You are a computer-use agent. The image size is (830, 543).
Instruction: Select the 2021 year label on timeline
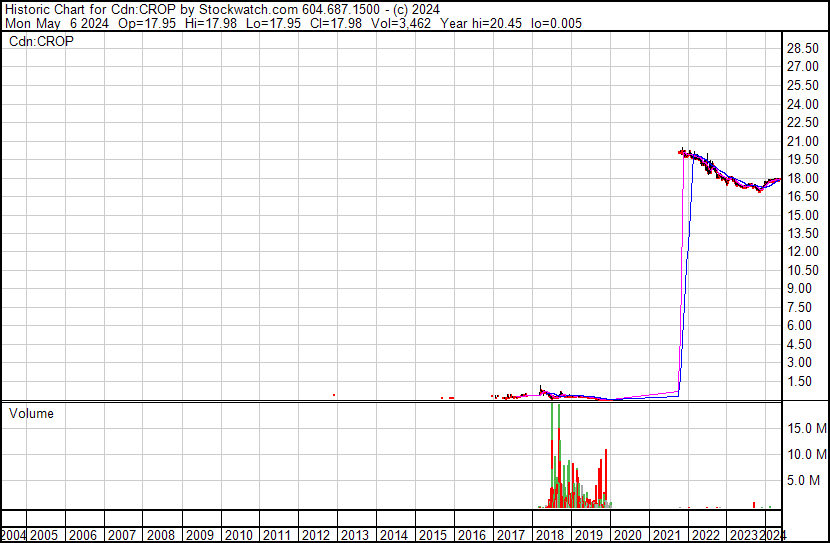pyautogui.click(x=666, y=535)
